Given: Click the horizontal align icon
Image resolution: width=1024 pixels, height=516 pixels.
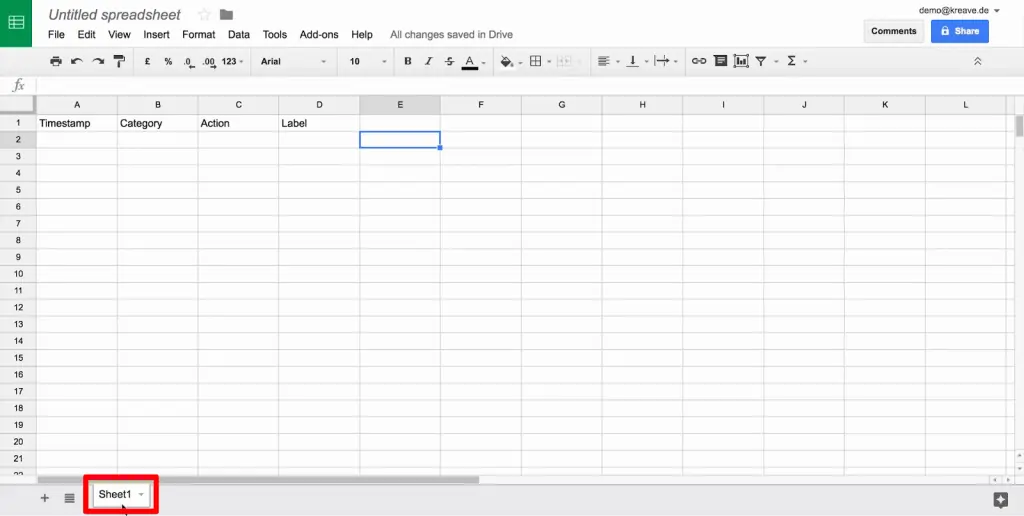Looking at the screenshot, I should tap(603, 61).
